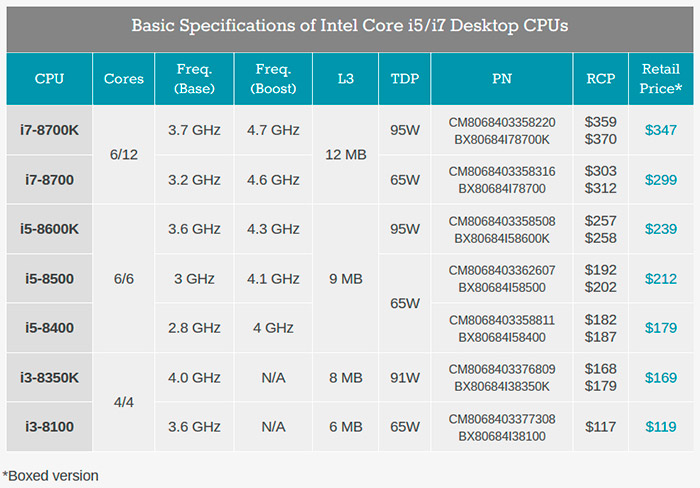This screenshot has width=700, height=488.
Task: Select the Freq. (Boost) column header
Action: 273,79
